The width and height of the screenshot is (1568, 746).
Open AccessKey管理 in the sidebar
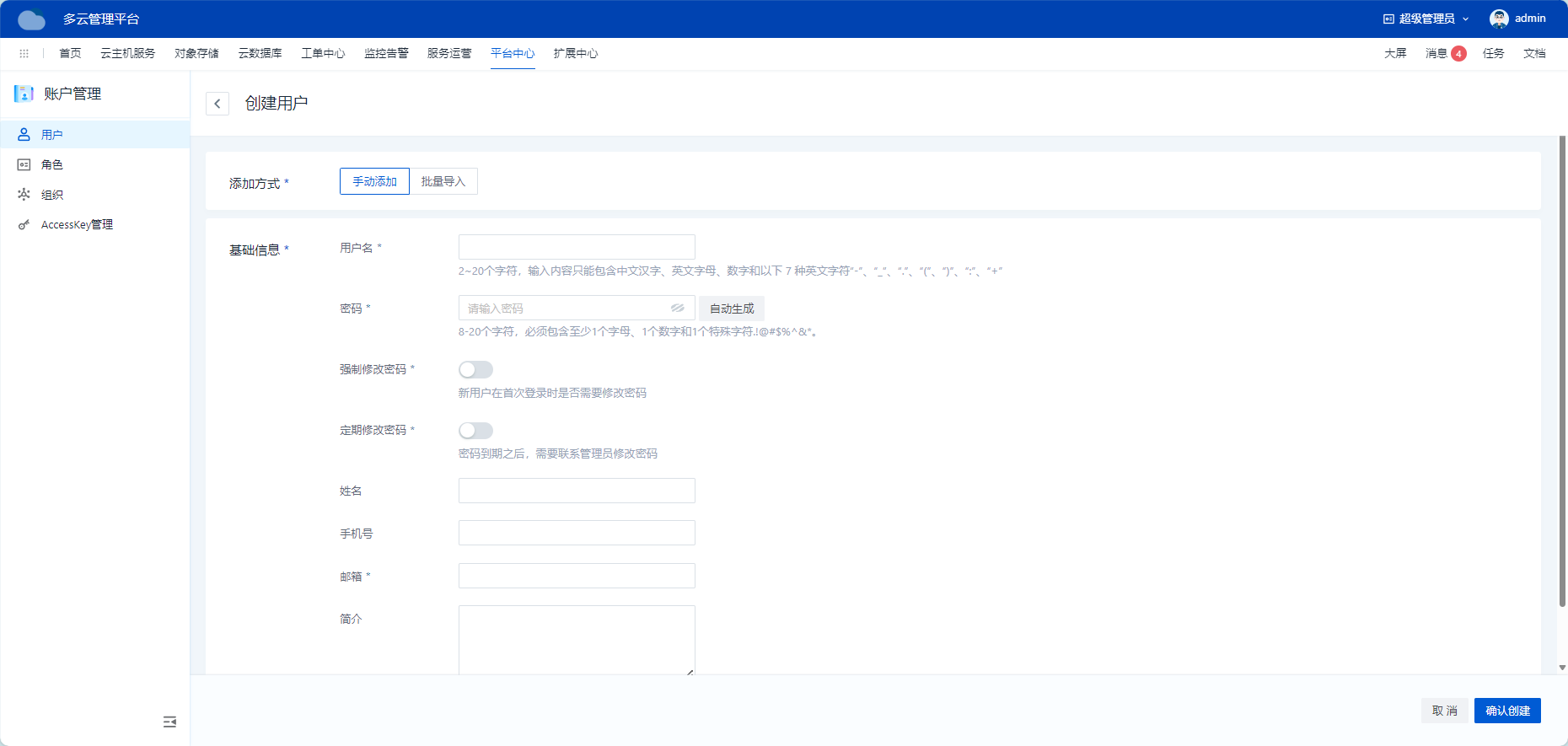click(77, 225)
